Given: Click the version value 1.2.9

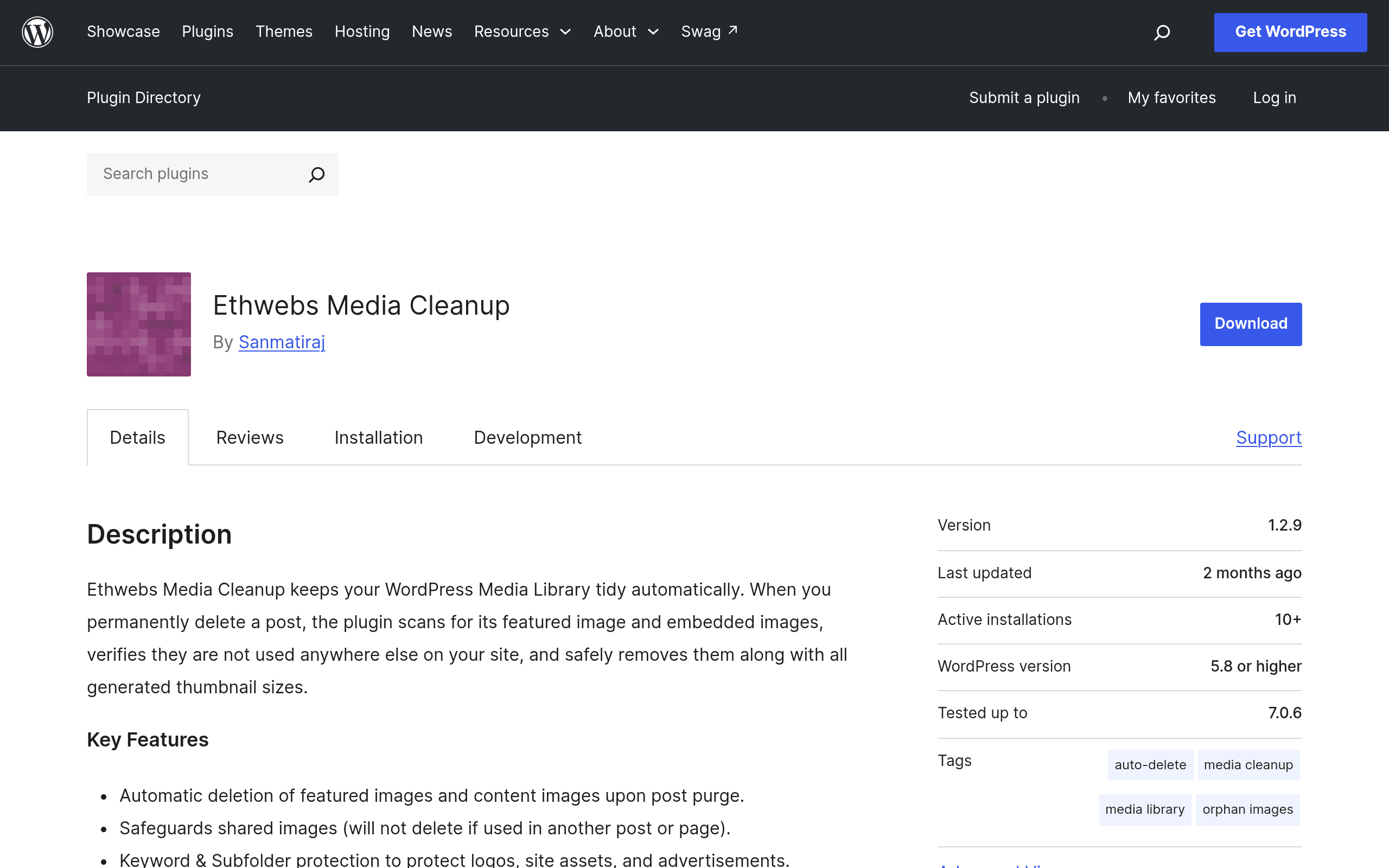Looking at the screenshot, I should [1284, 525].
